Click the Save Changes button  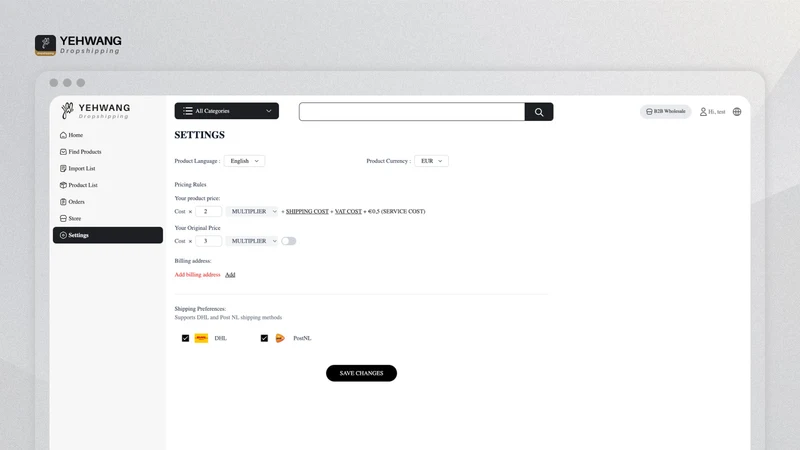[361, 373]
